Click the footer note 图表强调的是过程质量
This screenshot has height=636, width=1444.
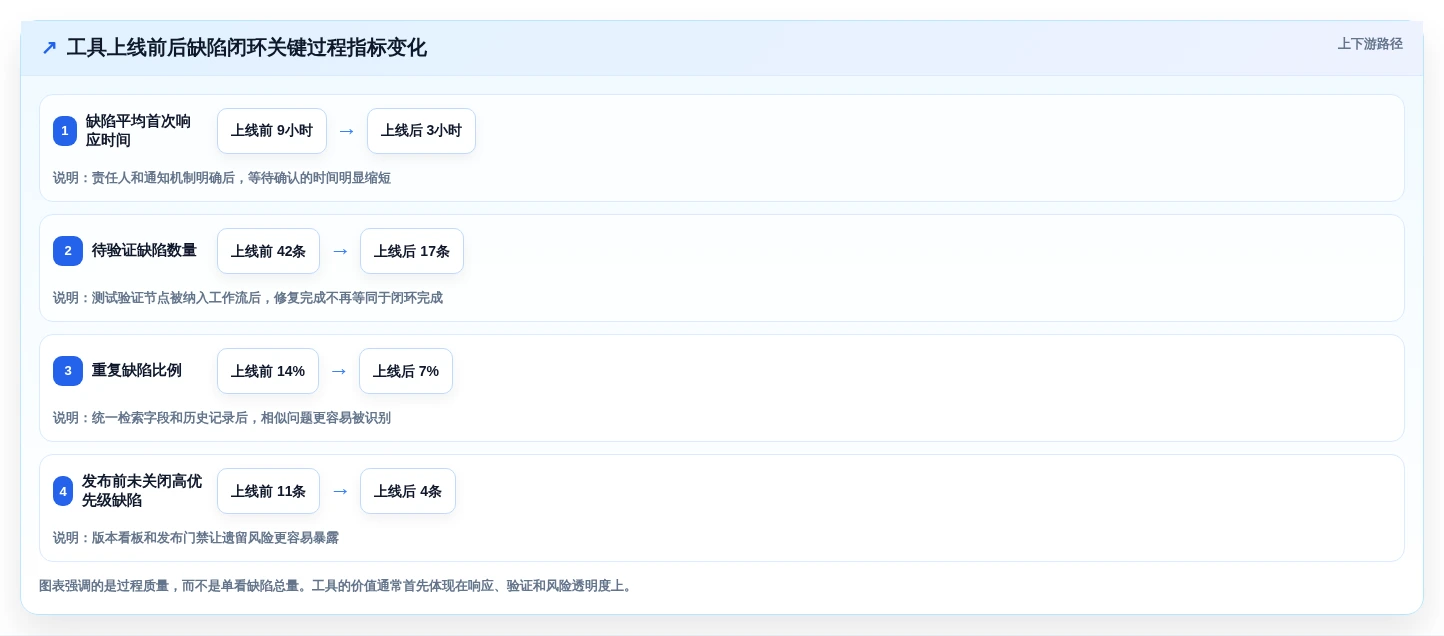(x=337, y=586)
